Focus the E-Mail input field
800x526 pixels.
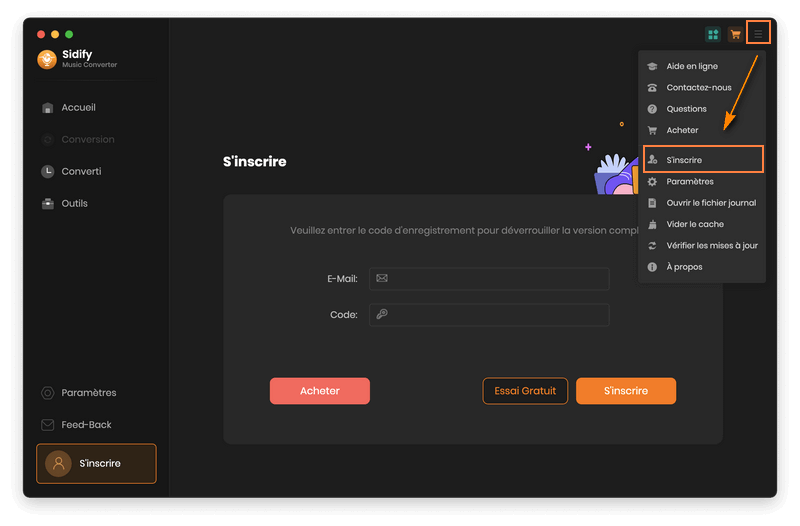[x=489, y=279]
